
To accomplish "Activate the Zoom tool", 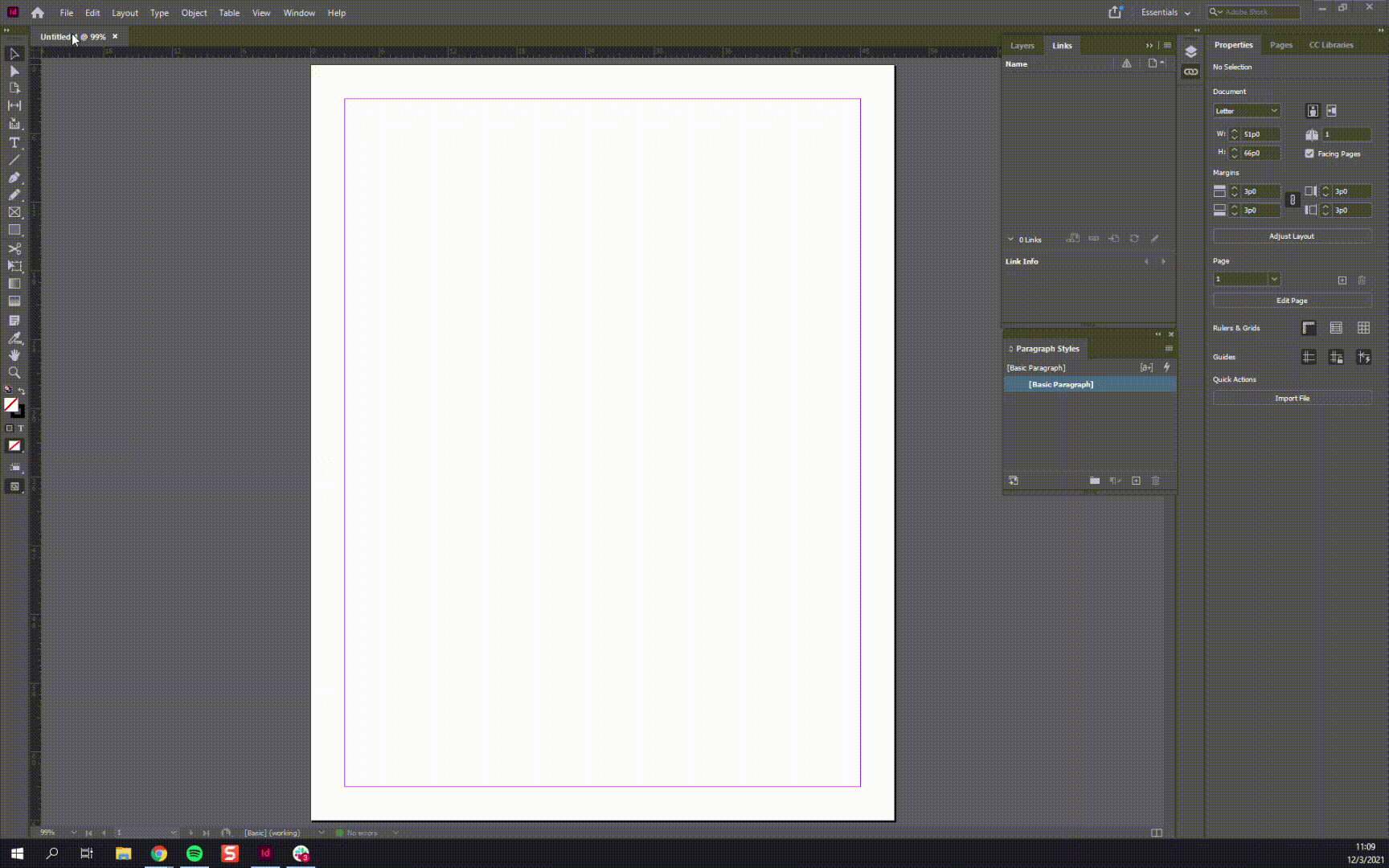I will click(14, 372).
